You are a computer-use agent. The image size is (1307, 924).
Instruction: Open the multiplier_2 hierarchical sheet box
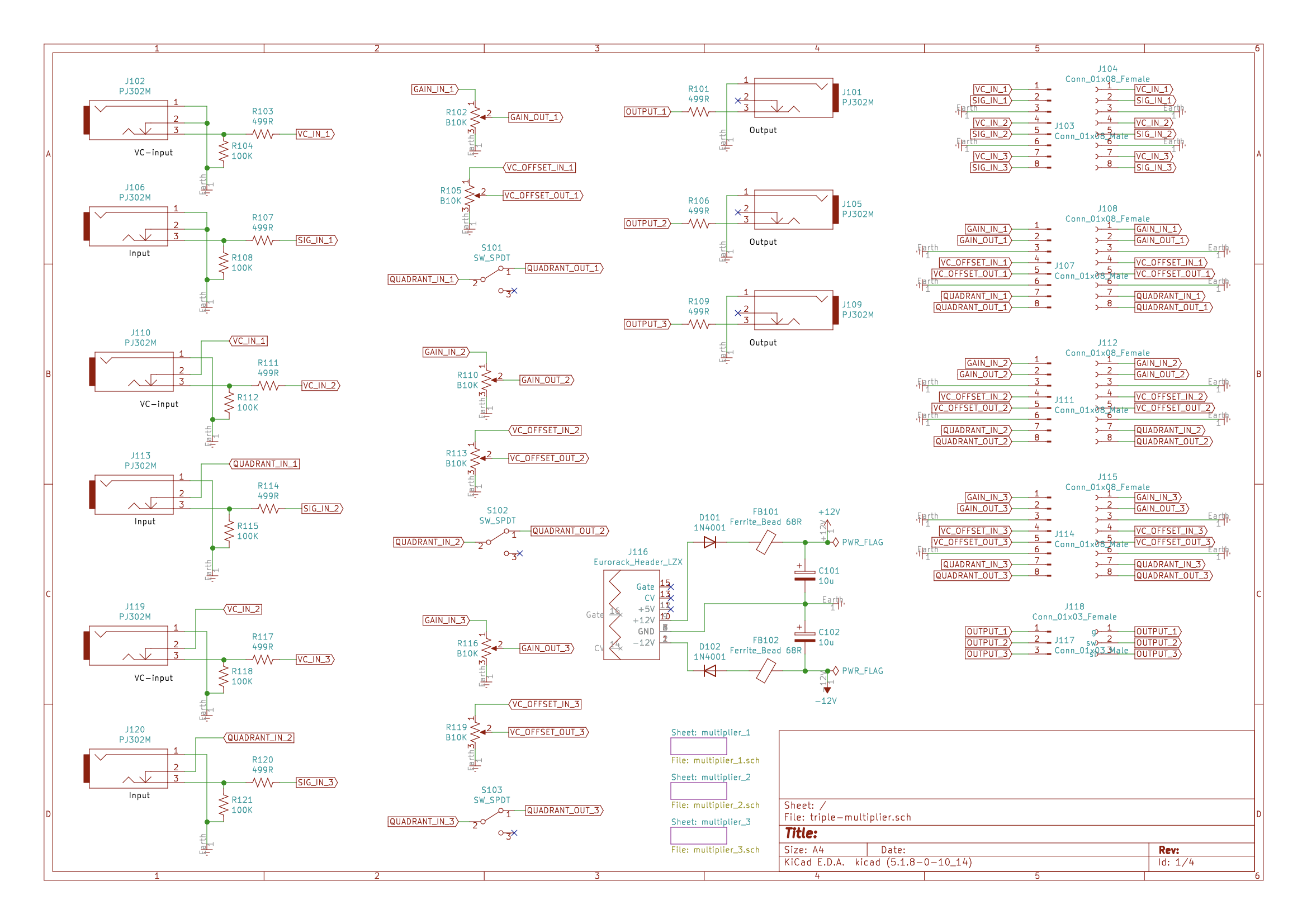click(x=699, y=792)
